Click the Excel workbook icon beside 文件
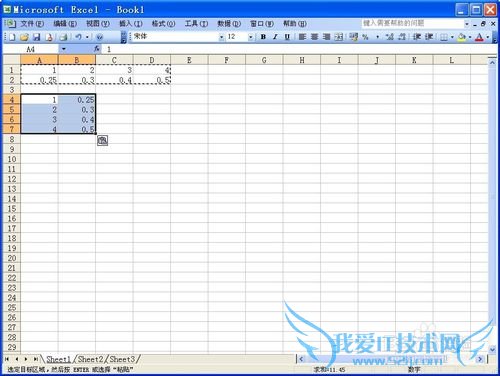500x376 pixels. click(x=10, y=24)
